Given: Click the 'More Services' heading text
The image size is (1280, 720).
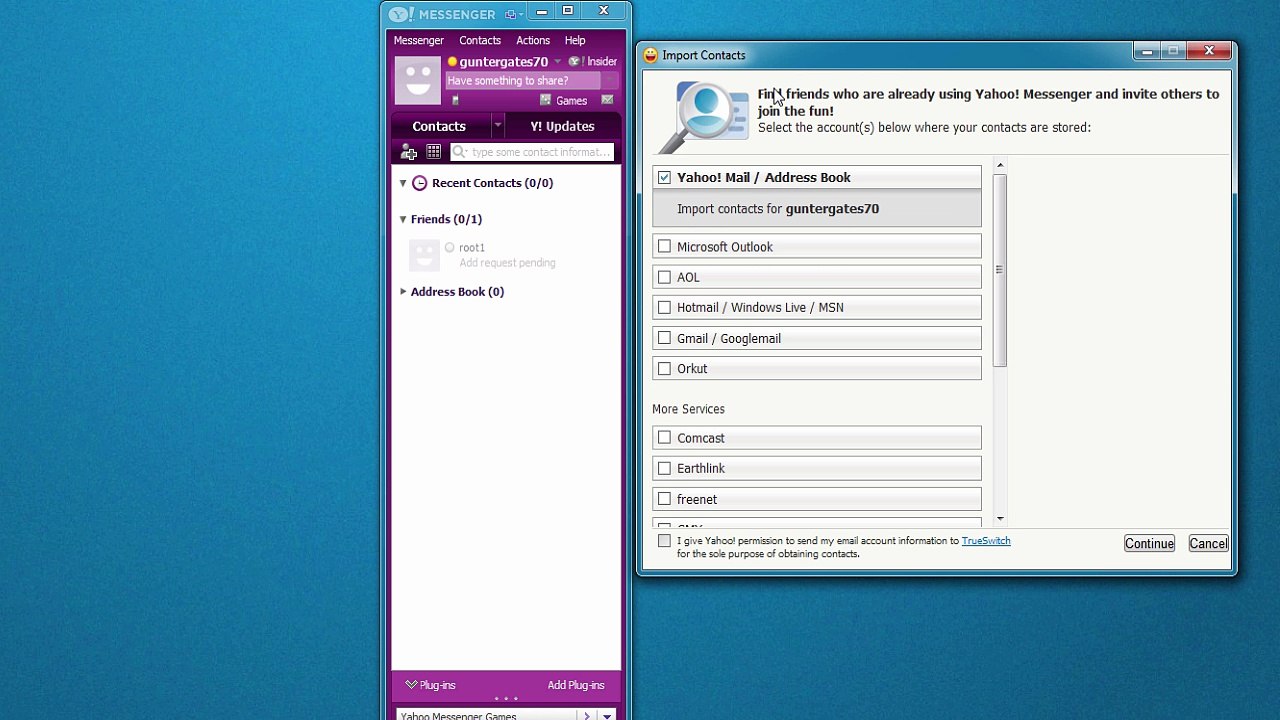Looking at the screenshot, I should pyautogui.click(x=688, y=409).
